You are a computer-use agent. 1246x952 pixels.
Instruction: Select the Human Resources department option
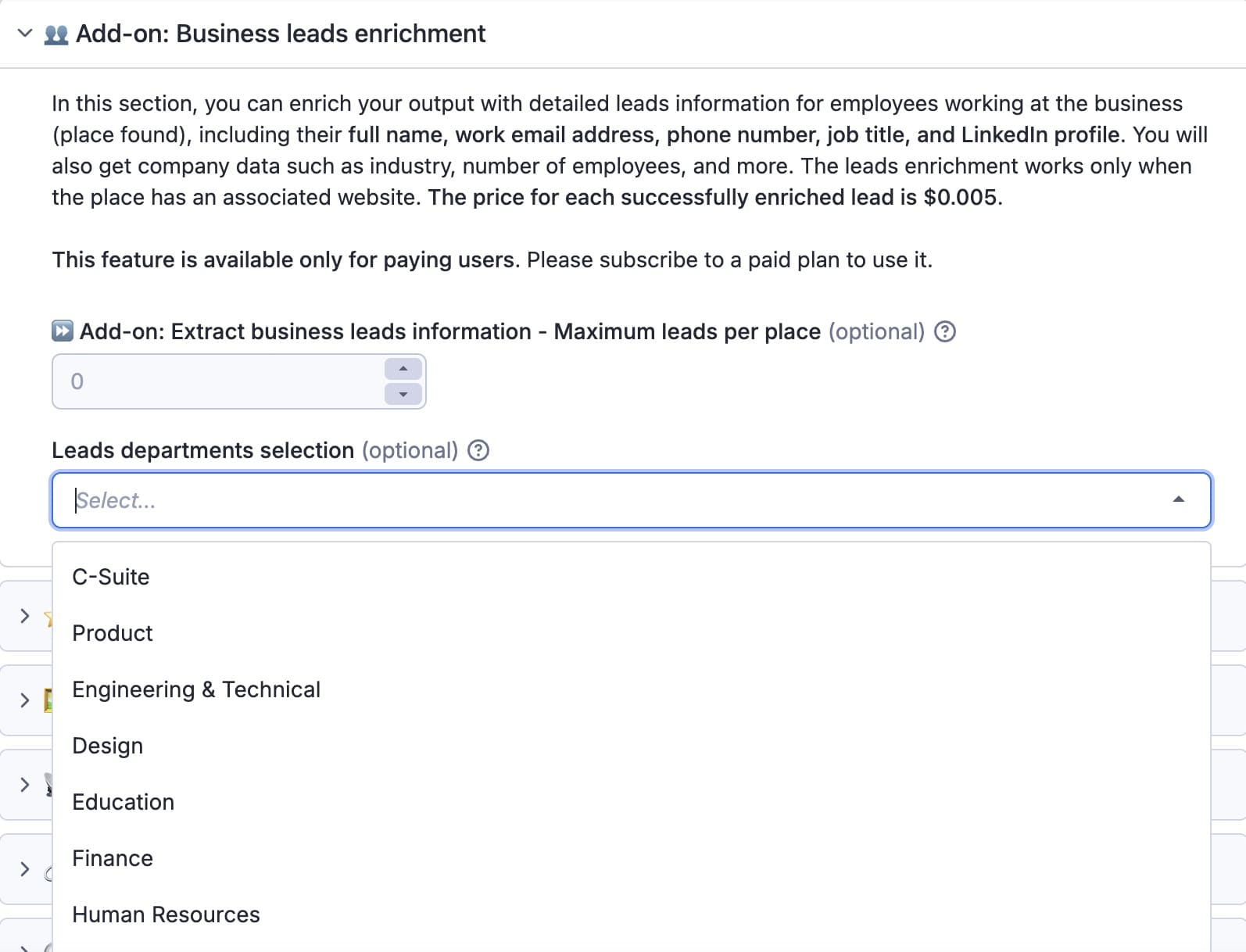[166, 914]
